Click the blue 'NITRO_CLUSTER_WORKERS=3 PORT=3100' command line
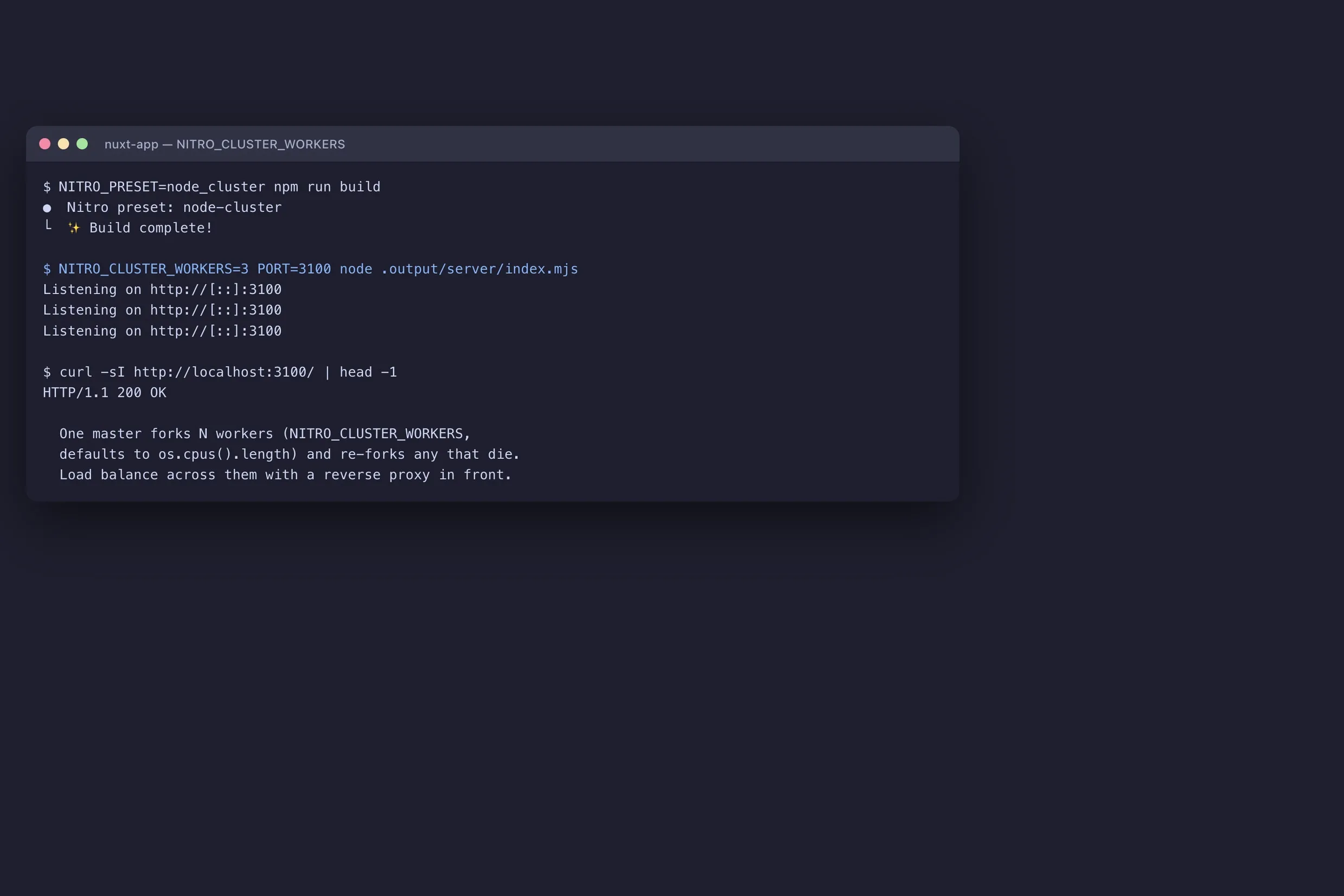The height and width of the screenshot is (896, 1344). click(311, 269)
